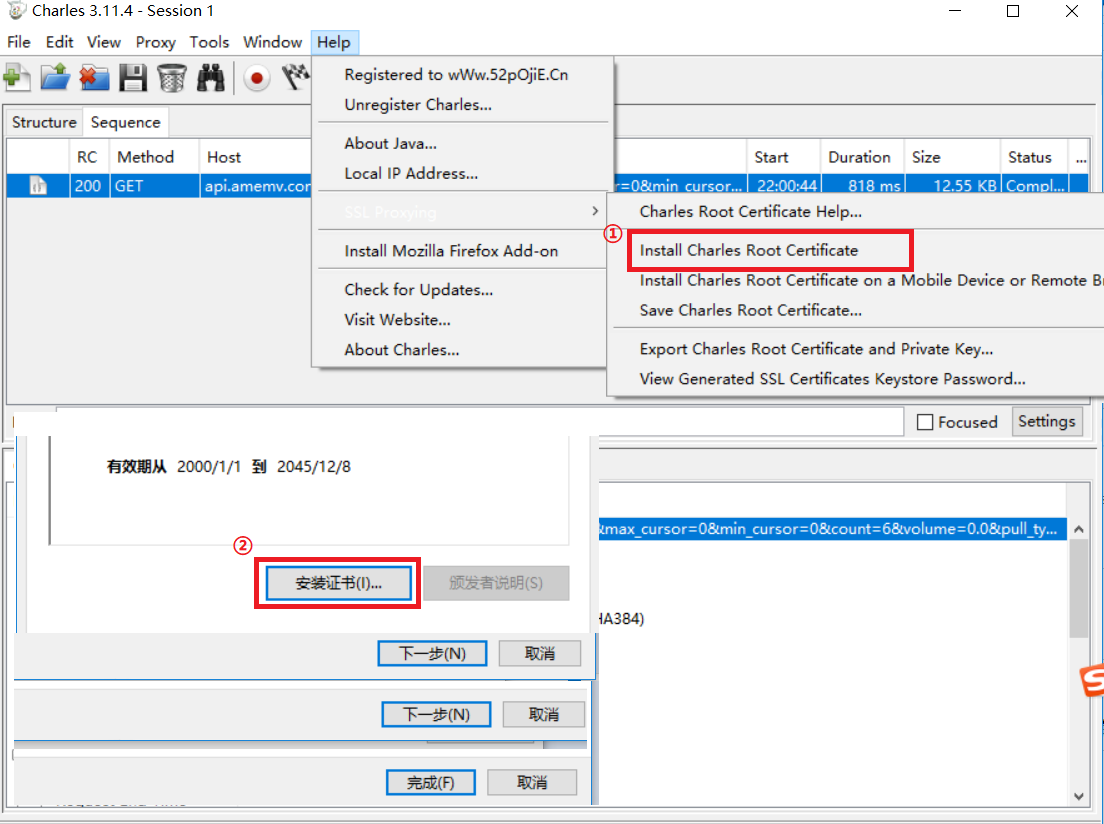Close the open Help menu

[334, 42]
